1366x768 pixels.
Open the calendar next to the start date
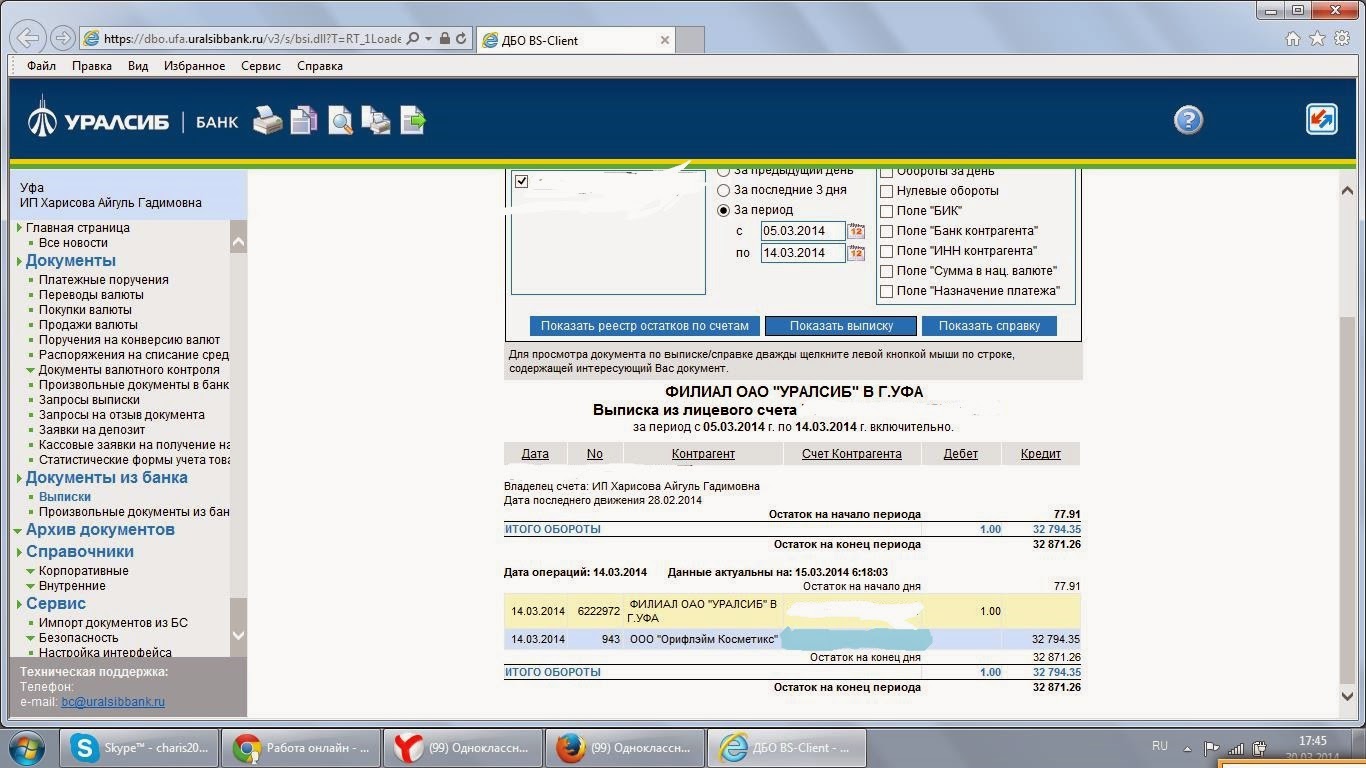(x=856, y=231)
